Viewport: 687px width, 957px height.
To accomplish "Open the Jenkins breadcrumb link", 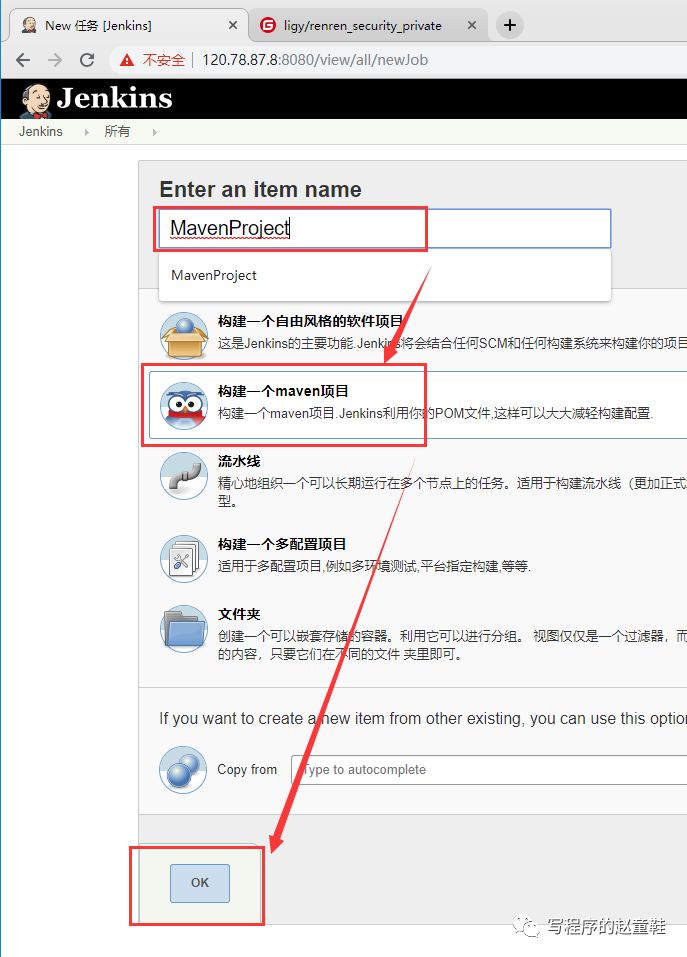I will point(40,131).
